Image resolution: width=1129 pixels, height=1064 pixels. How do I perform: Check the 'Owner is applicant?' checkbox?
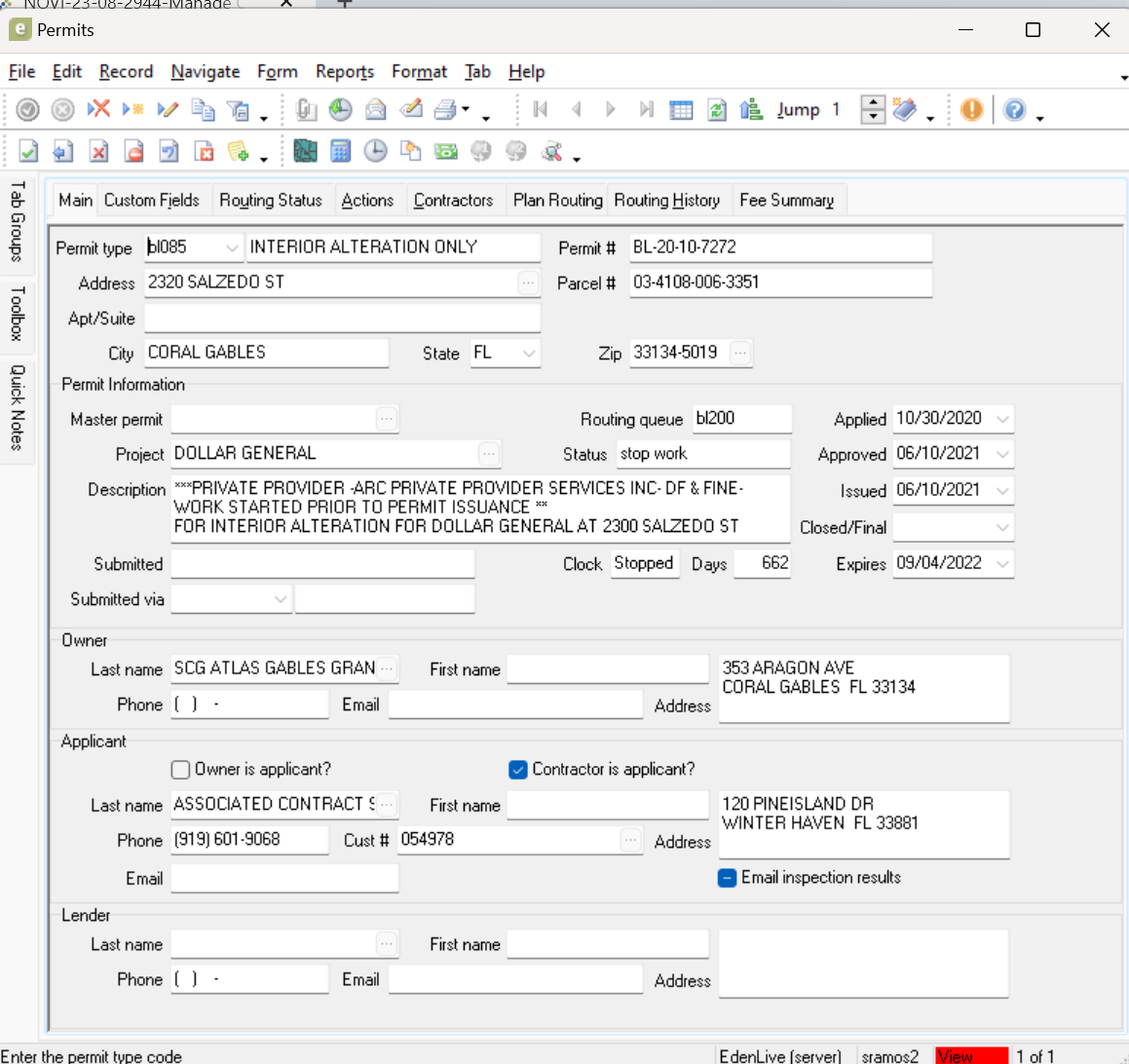click(180, 770)
